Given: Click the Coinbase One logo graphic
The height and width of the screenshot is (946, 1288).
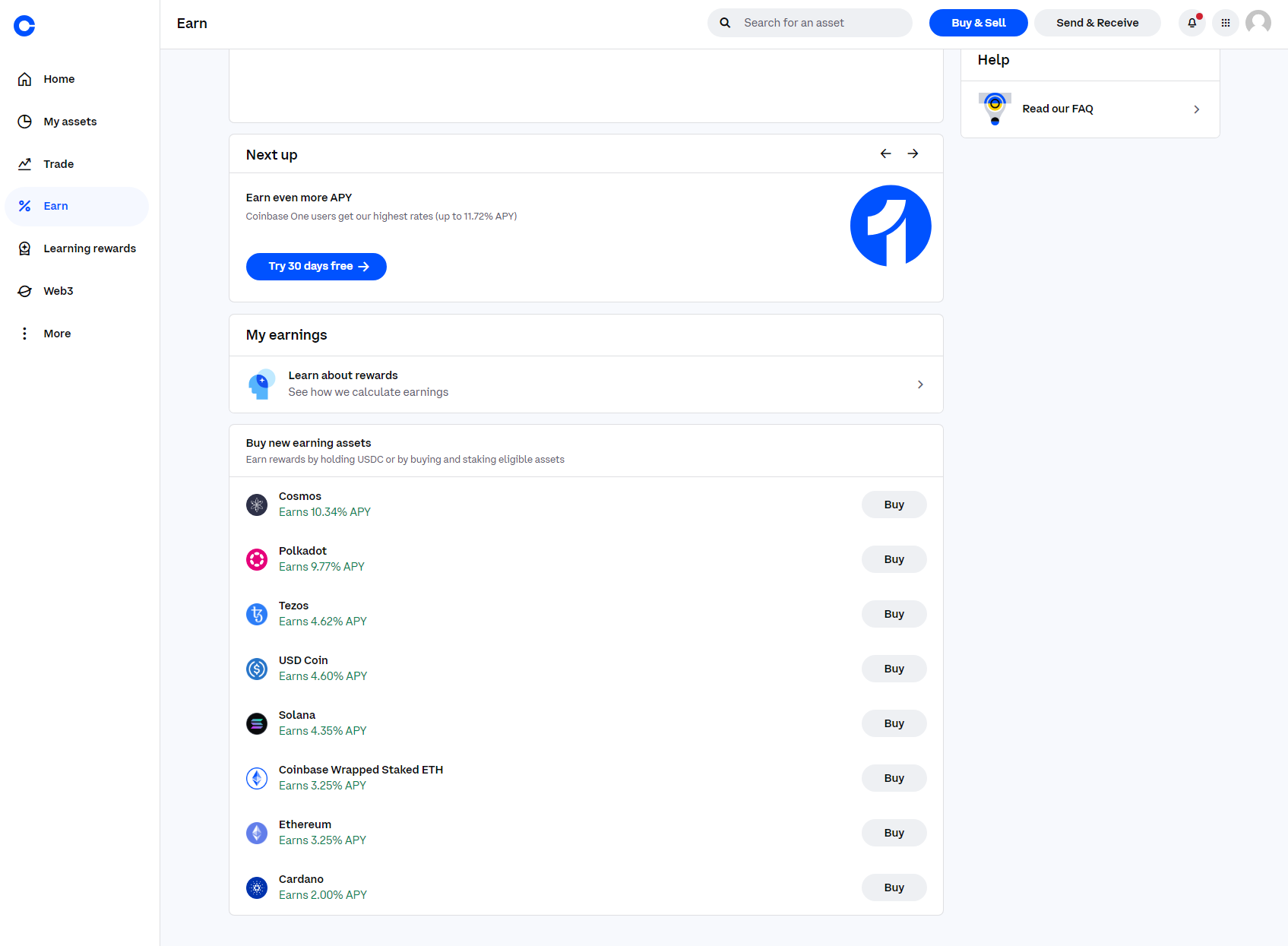Looking at the screenshot, I should pyautogui.click(x=891, y=226).
